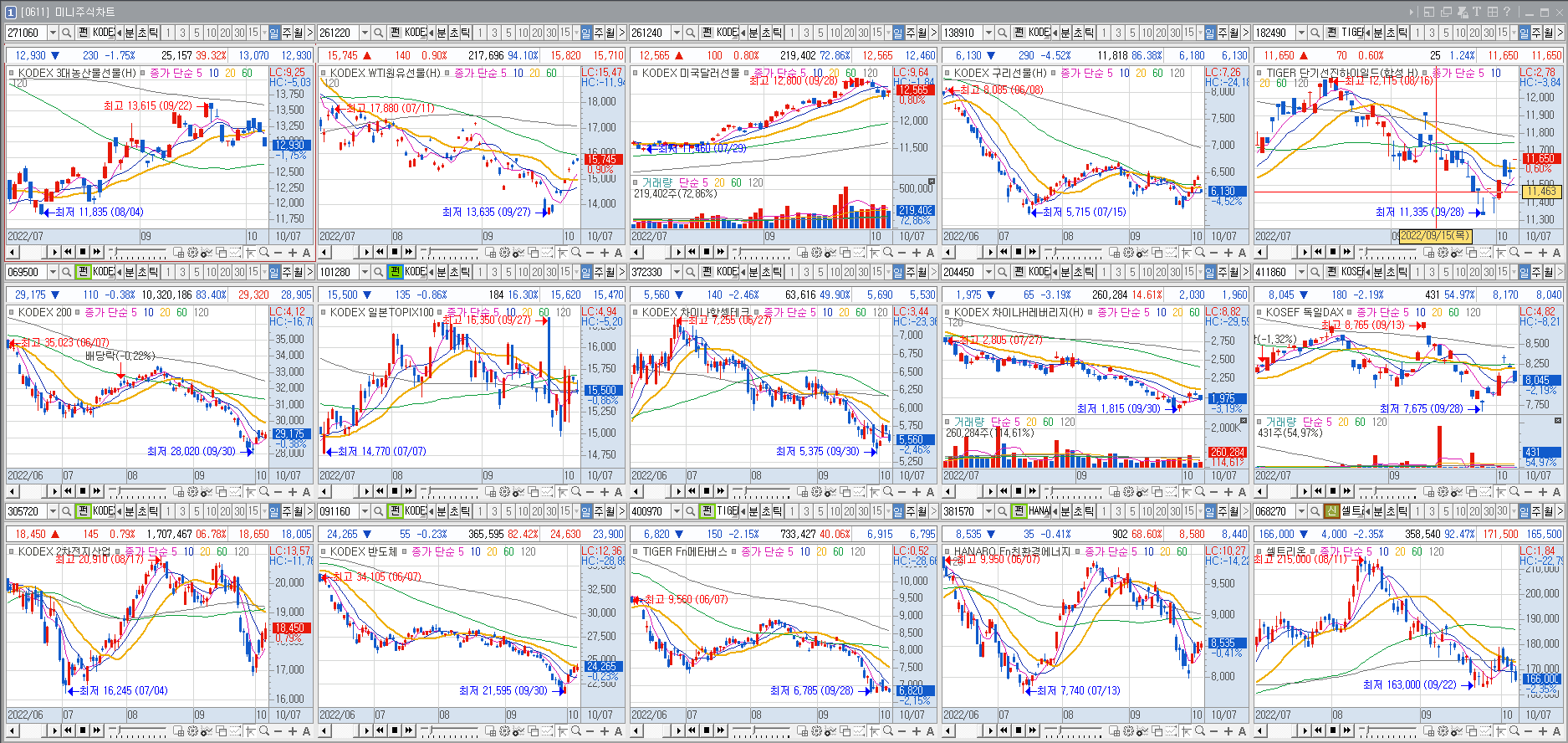Toggle the 편 button in 400970 panel
Viewport: 1568px width, 743px height.
click(707, 511)
